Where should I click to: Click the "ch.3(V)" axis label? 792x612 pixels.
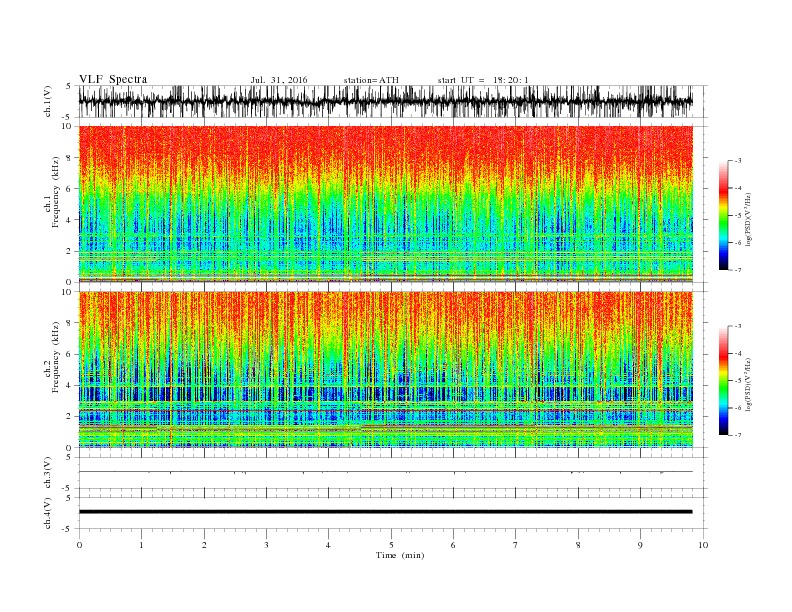pyautogui.click(x=48, y=473)
